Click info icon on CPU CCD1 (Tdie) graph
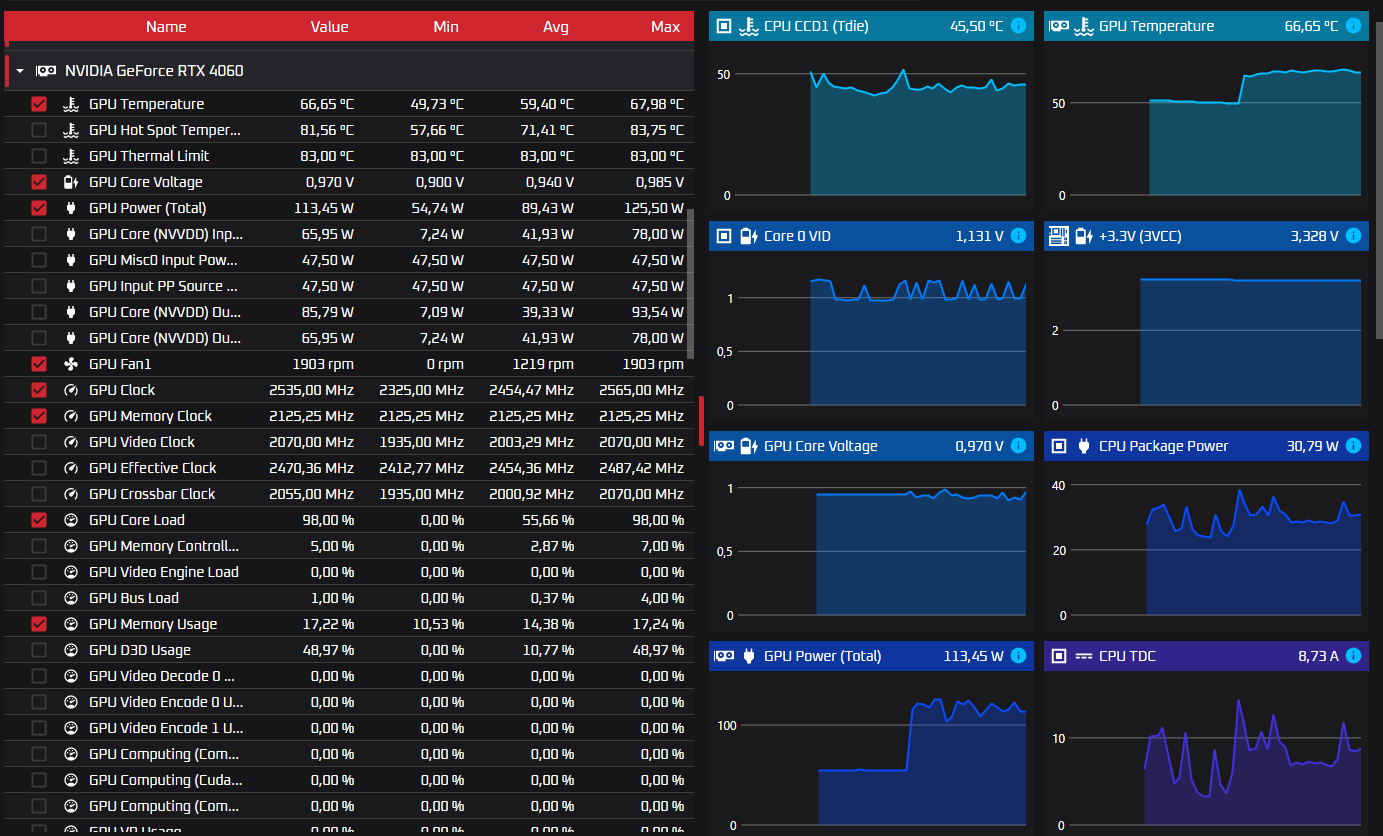Viewport: 1383px width, 836px height. (1018, 26)
